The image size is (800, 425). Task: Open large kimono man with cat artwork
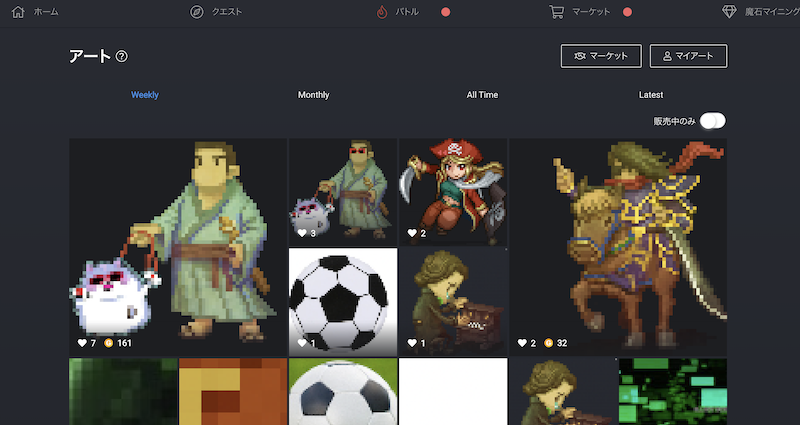[178, 247]
